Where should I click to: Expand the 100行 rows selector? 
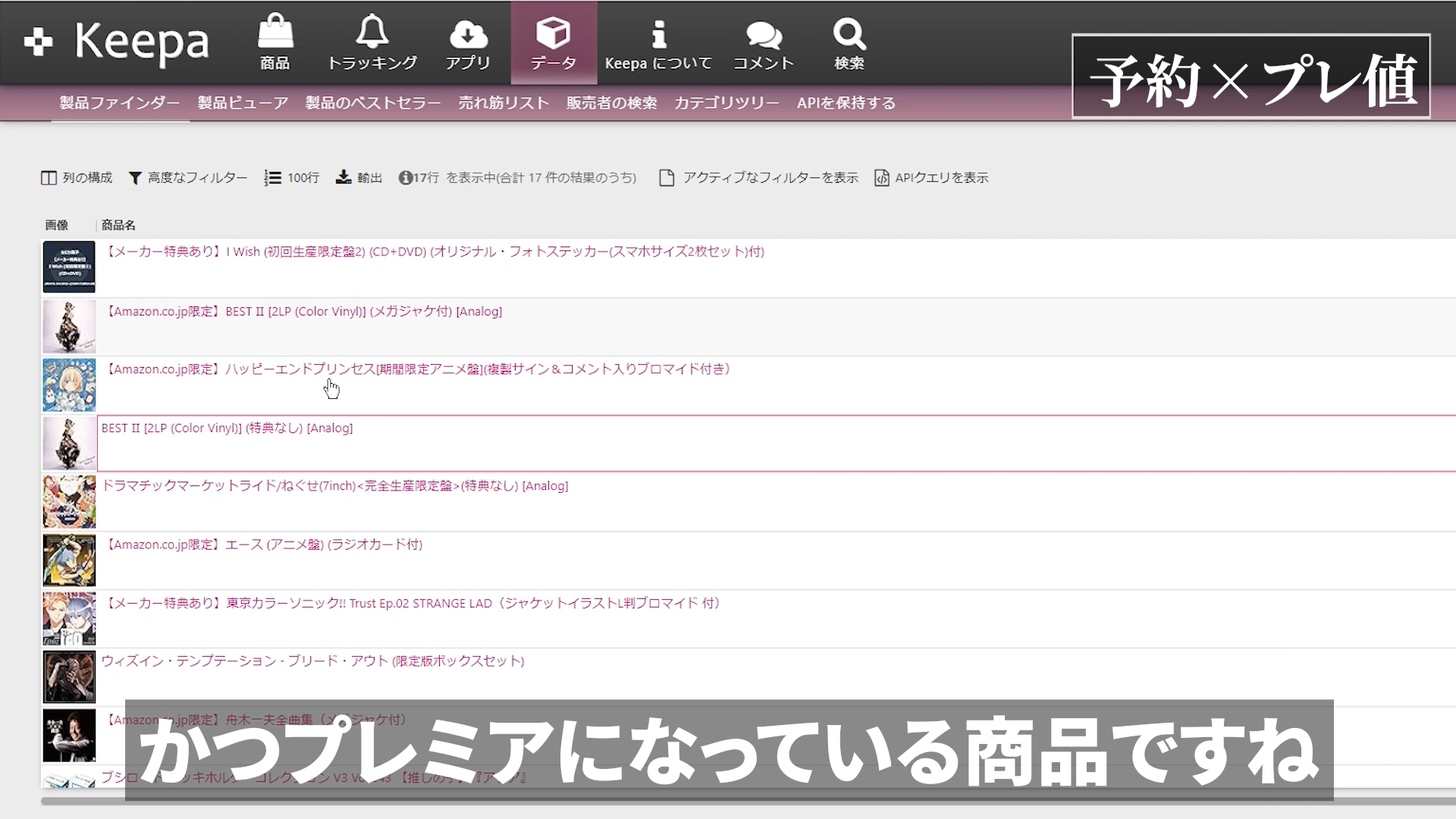[292, 177]
